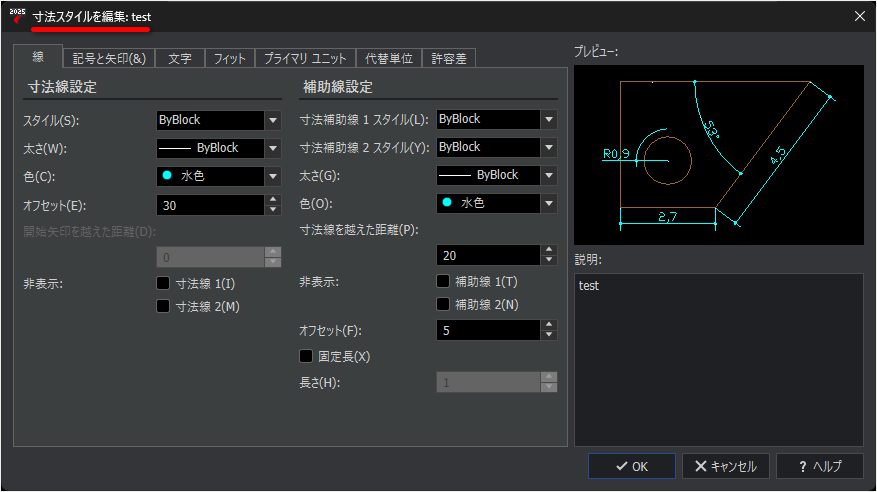Increase 寸法線を越えた距離(P) with up arrow
This screenshot has height=492, width=877.
coord(549,250)
